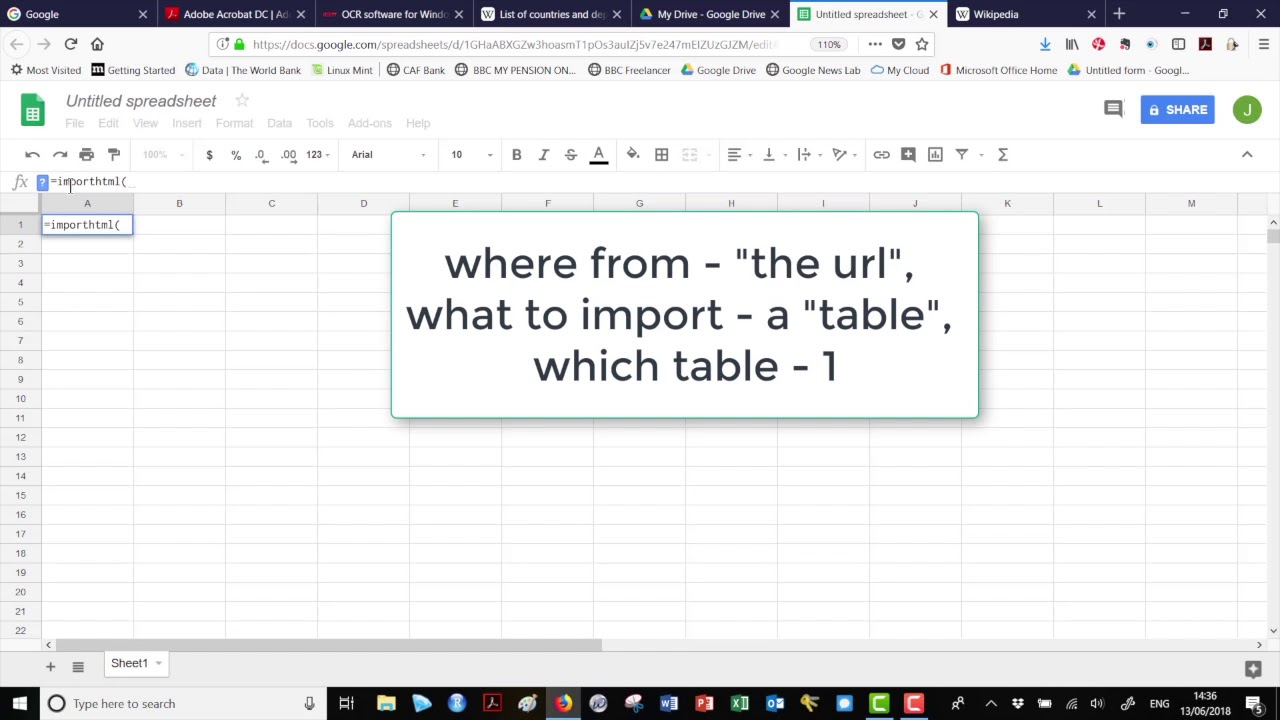1280x720 pixels.
Task: Insert chart using toolbar icon
Action: coord(935,154)
